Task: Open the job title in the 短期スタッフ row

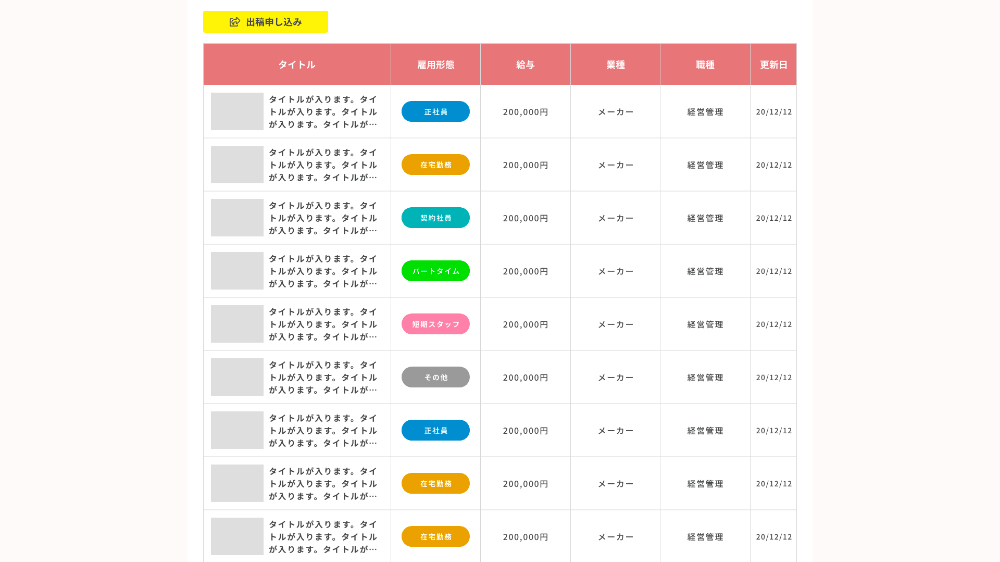Action: (x=323, y=324)
